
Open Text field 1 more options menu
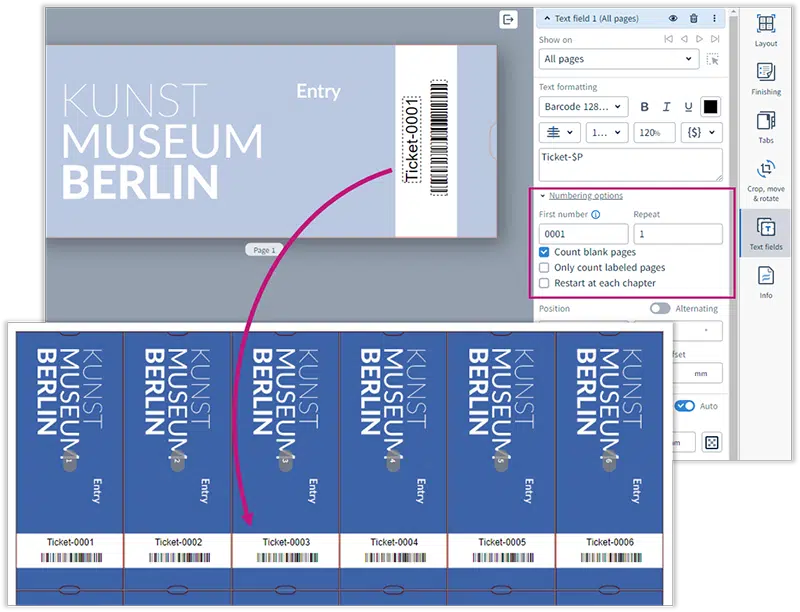point(714,18)
